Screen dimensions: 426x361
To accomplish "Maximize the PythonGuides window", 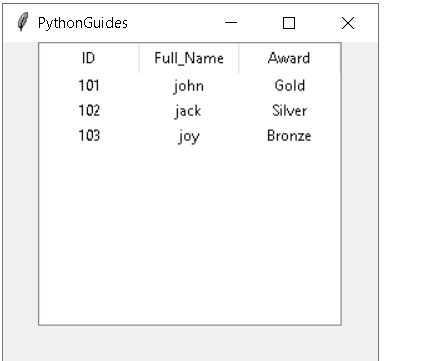I will (x=289, y=23).
